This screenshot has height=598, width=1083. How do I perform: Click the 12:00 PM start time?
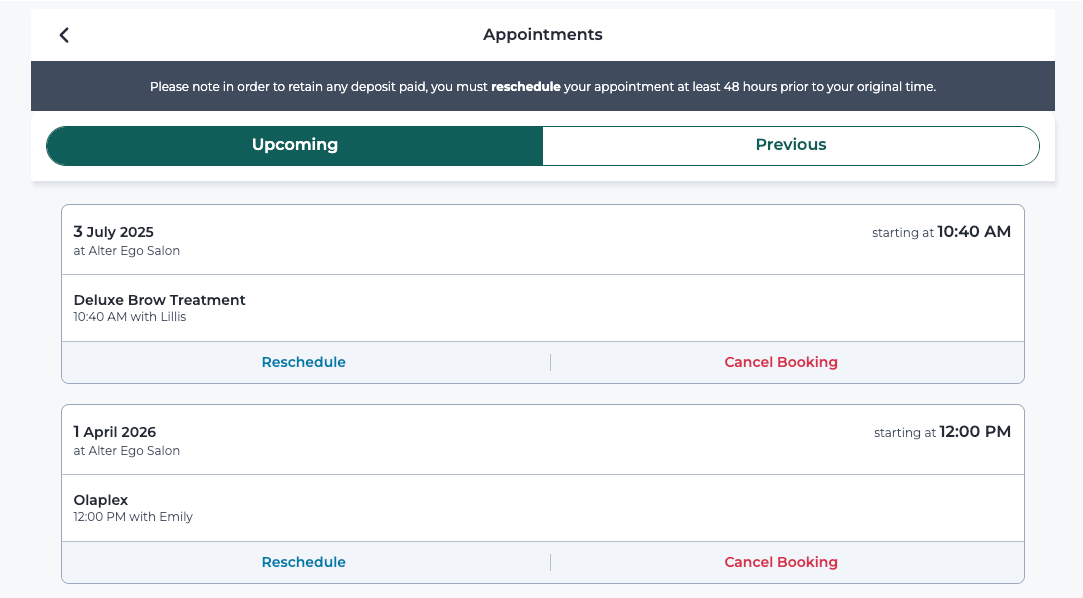[975, 432]
